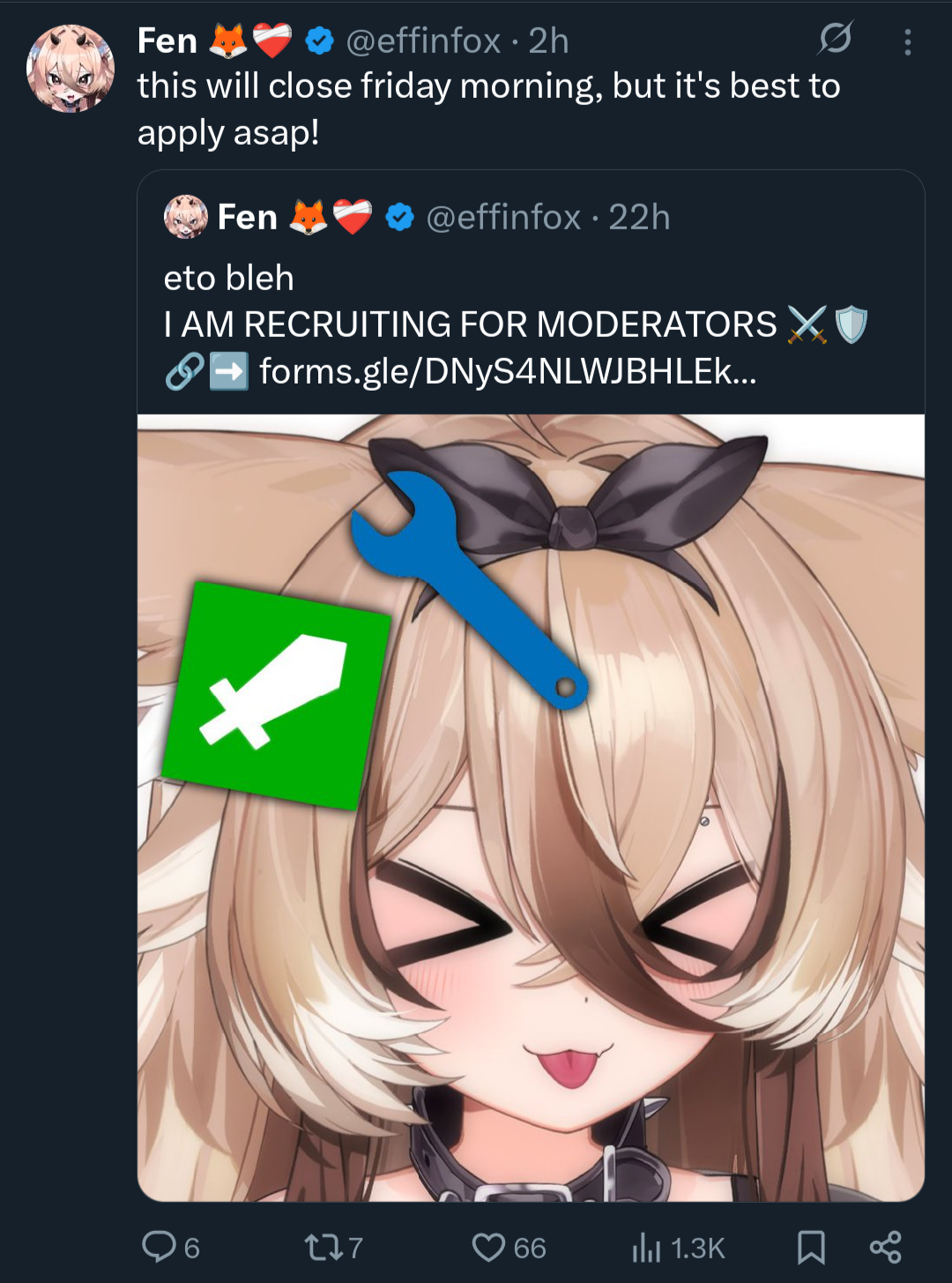952x1283 pixels.
Task: Open the share icon
Action: pyautogui.click(x=886, y=1247)
